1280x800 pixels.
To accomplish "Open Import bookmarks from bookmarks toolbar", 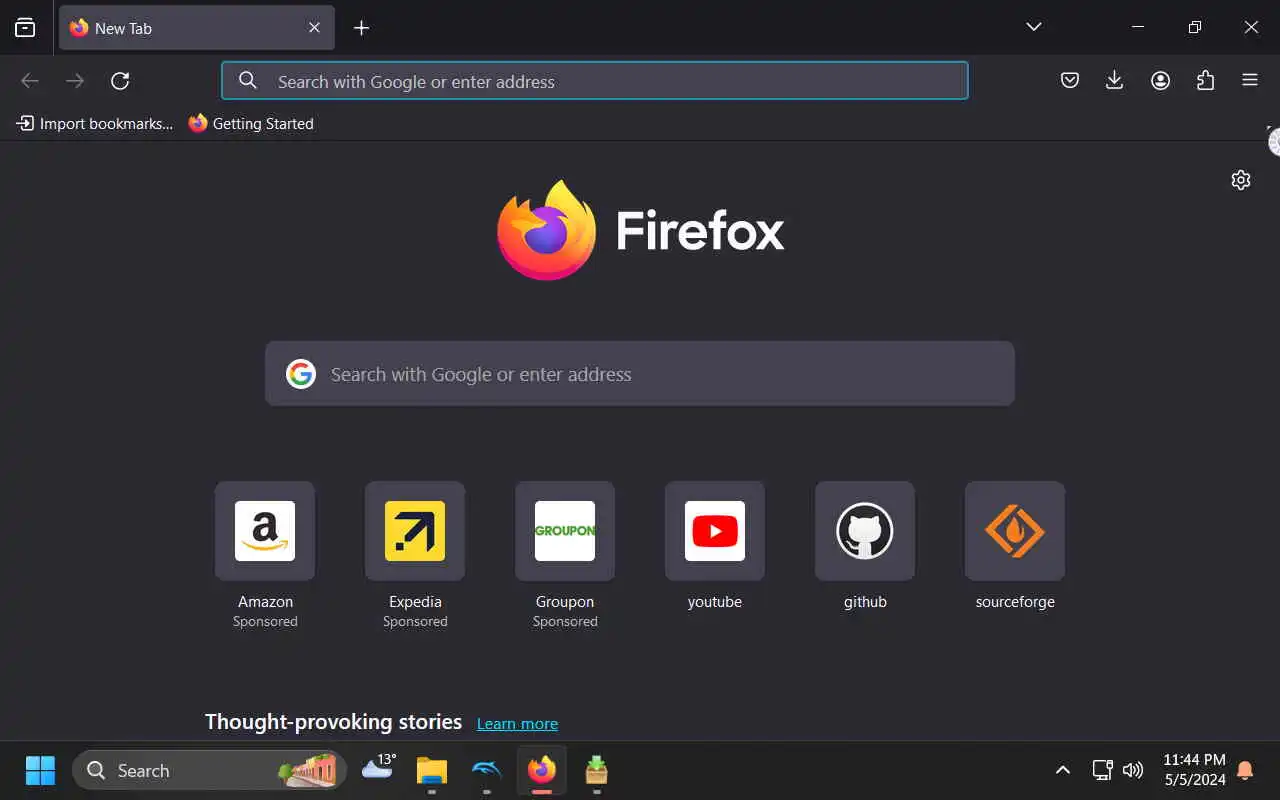I will (95, 124).
